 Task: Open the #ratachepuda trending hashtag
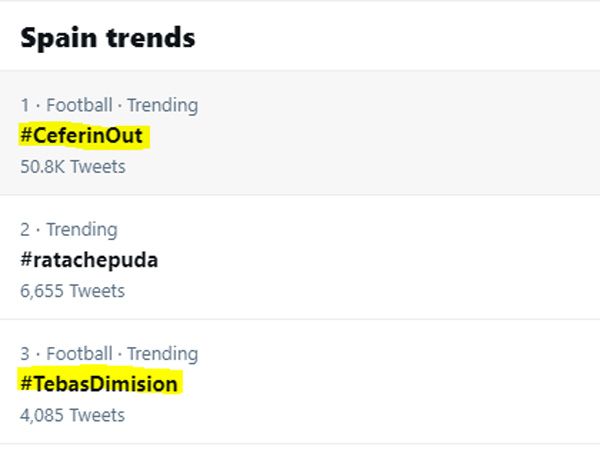point(89,260)
